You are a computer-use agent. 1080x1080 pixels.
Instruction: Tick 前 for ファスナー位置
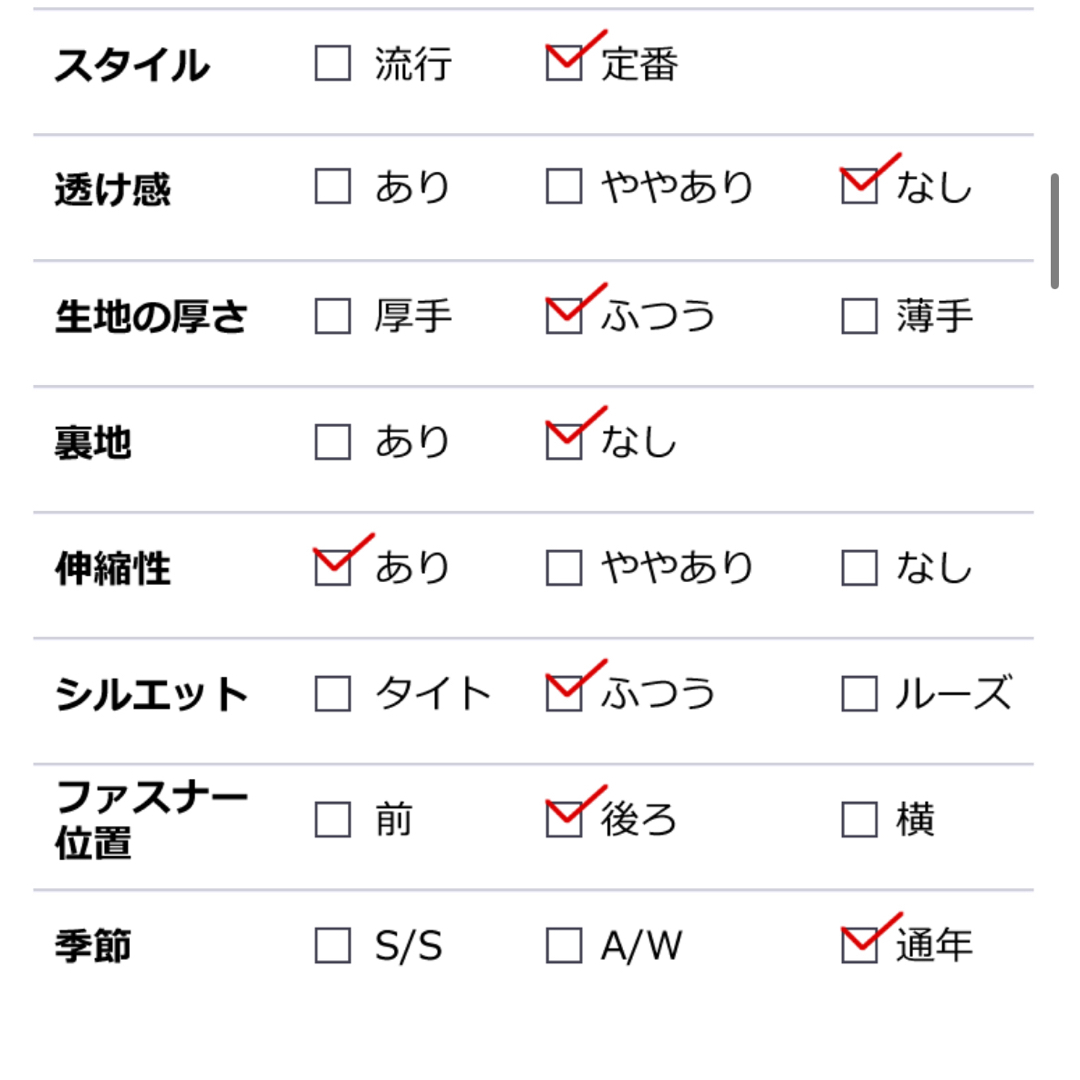tap(333, 820)
